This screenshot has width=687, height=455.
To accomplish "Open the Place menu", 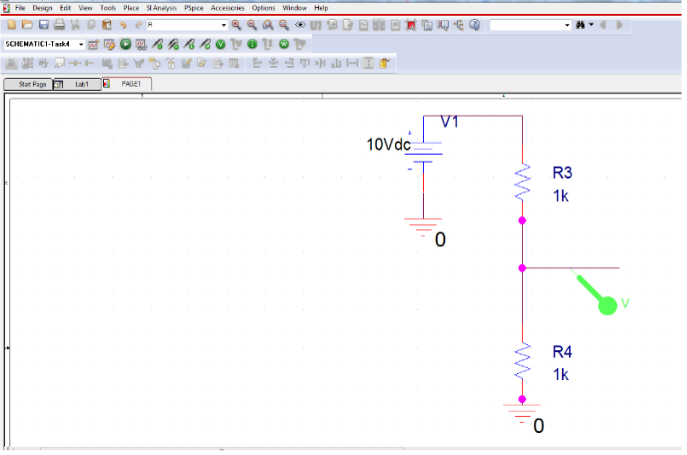I will click(131, 7).
